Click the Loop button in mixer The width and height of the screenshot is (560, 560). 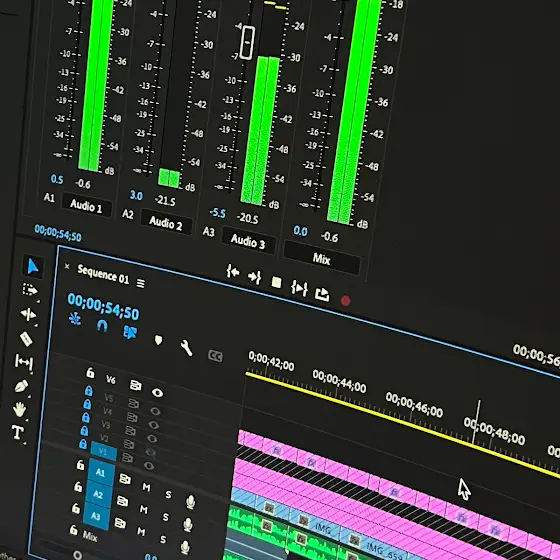click(x=321, y=294)
